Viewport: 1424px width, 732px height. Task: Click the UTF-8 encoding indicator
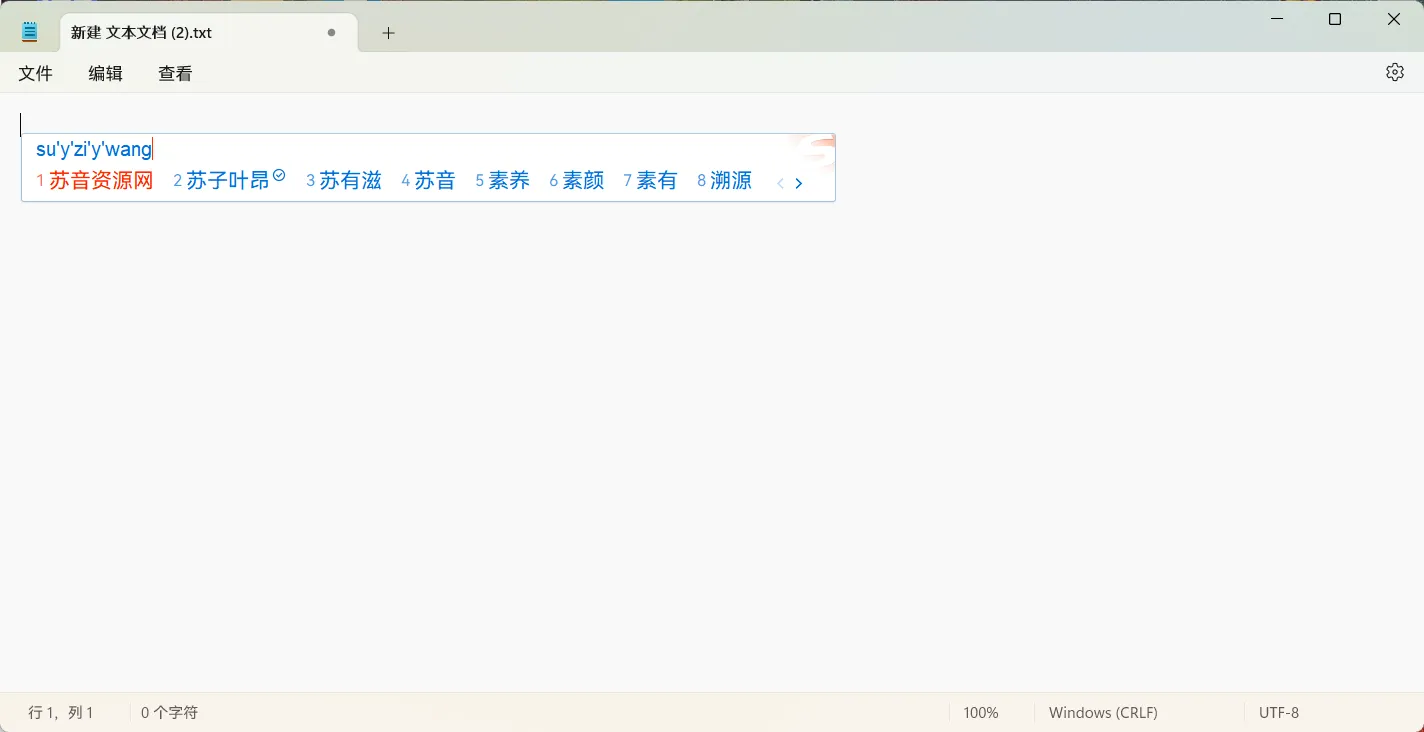pos(1278,712)
